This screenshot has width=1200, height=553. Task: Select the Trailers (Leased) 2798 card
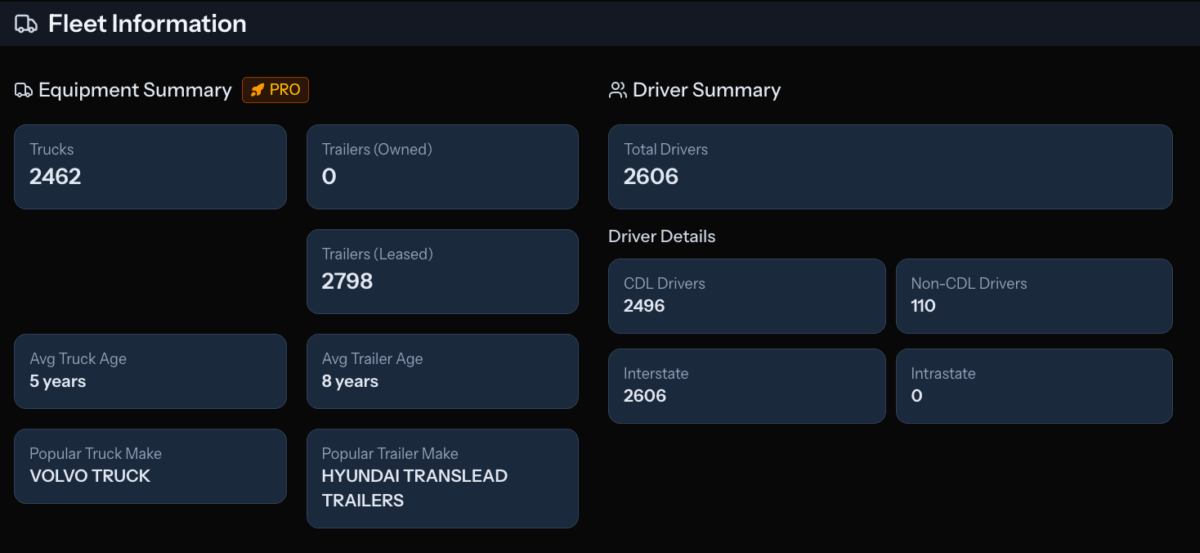[442, 272]
